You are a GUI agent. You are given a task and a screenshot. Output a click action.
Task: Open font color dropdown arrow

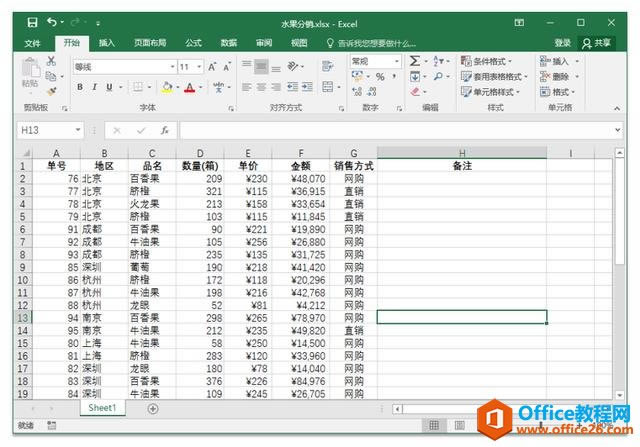point(201,87)
